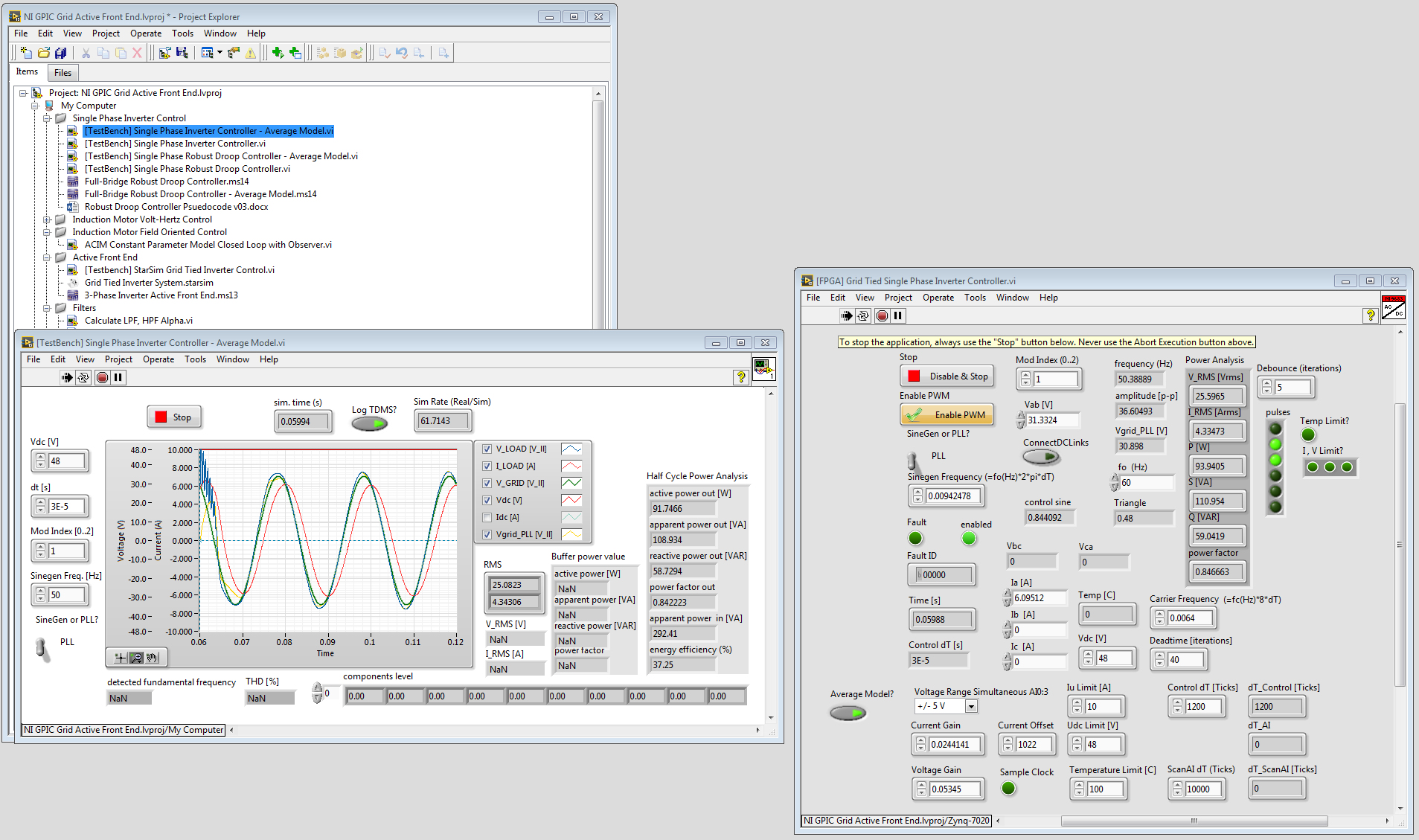Click the Find Project Items icon
This screenshot has width=1419, height=840.
[x=234, y=53]
